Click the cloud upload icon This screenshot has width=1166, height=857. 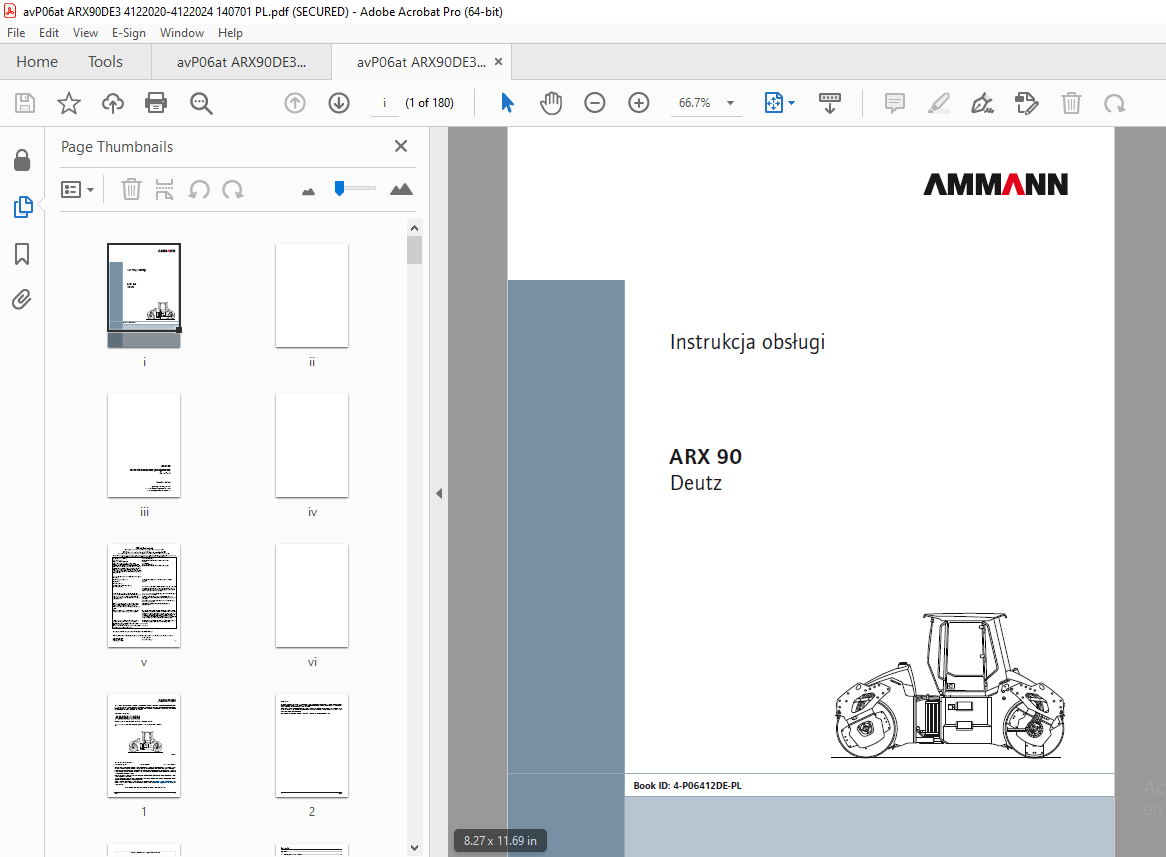point(112,103)
